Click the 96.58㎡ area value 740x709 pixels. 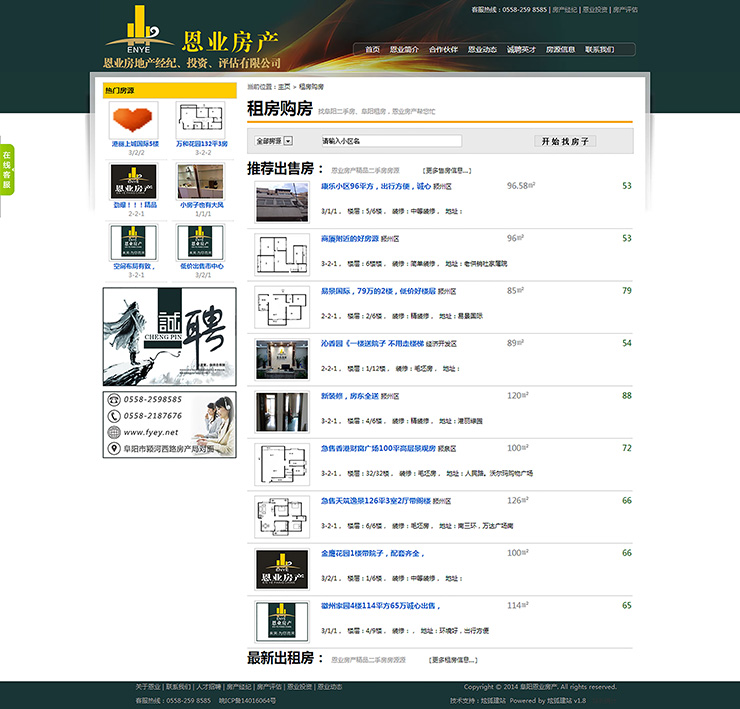521,186
